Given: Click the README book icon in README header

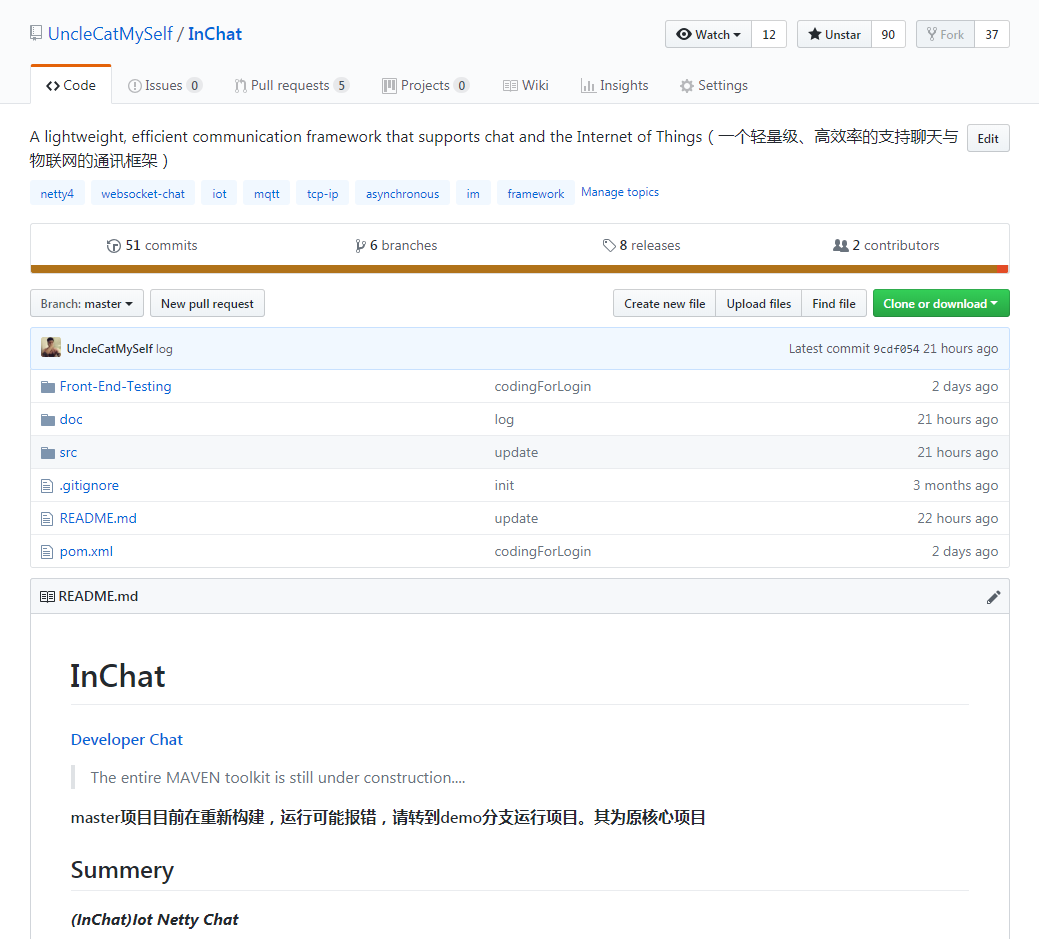Looking at the screenshot, I should 47,596.
